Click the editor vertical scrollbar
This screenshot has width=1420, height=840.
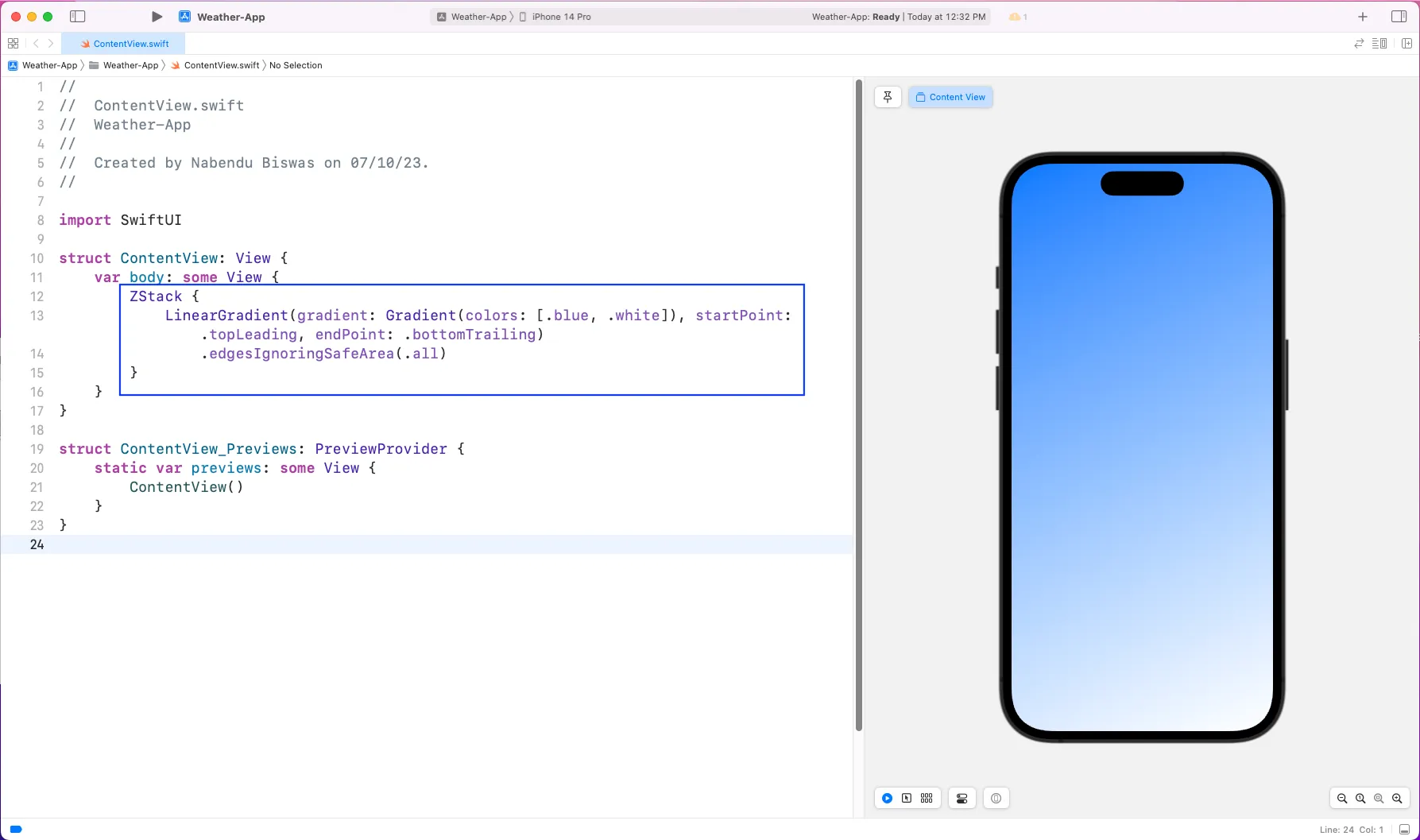tap(858, 405)
